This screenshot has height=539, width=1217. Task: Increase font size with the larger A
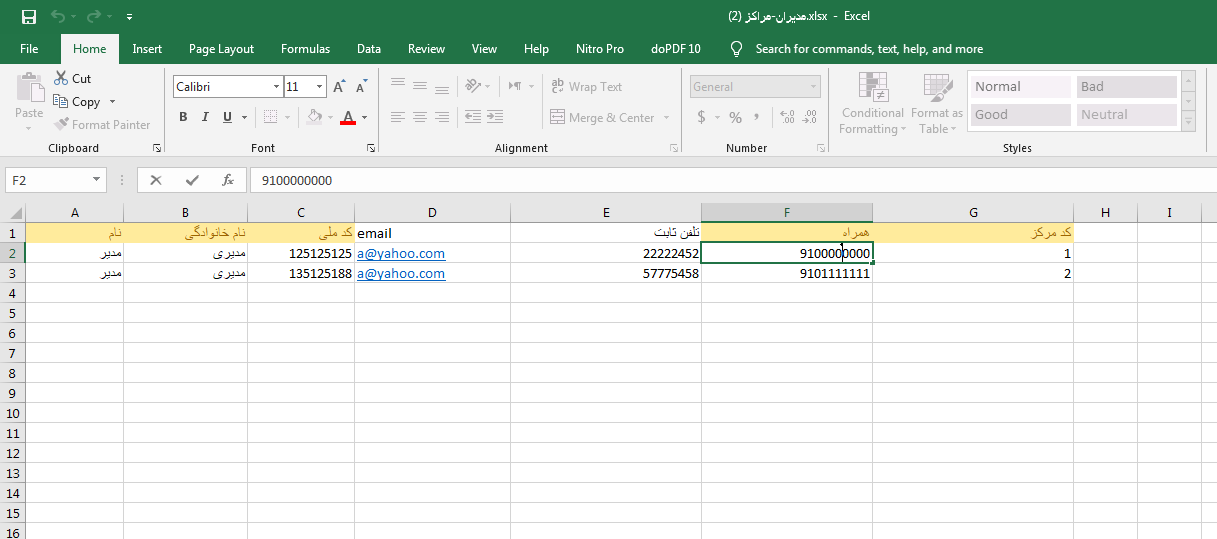click(339, 87)
